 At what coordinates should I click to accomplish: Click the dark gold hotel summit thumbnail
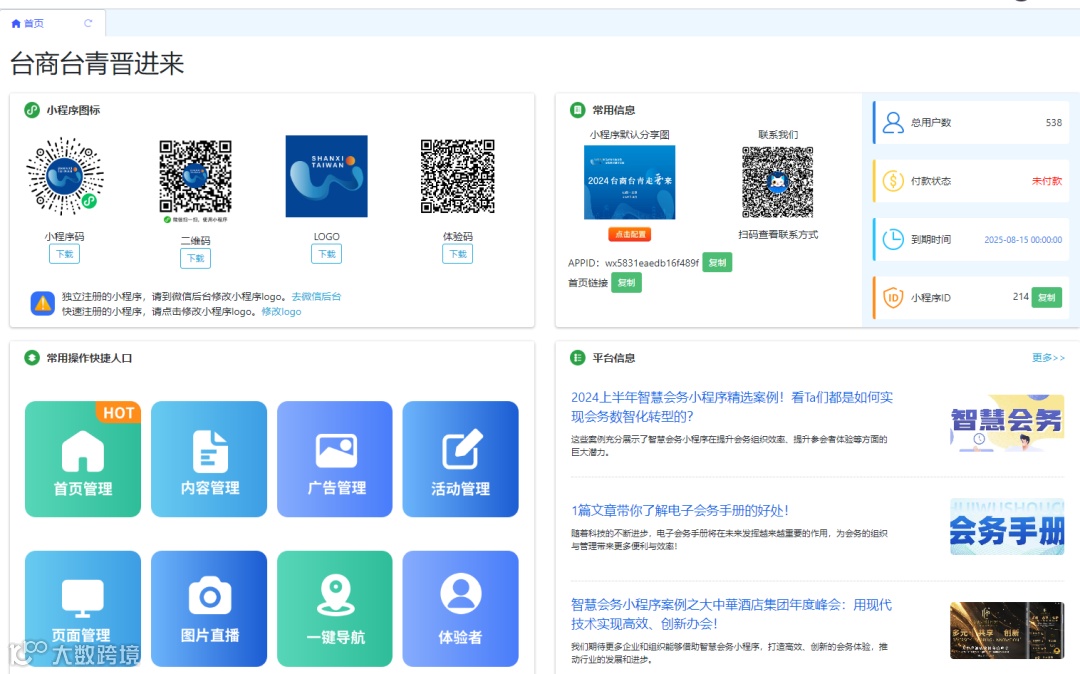[1007, 631]
